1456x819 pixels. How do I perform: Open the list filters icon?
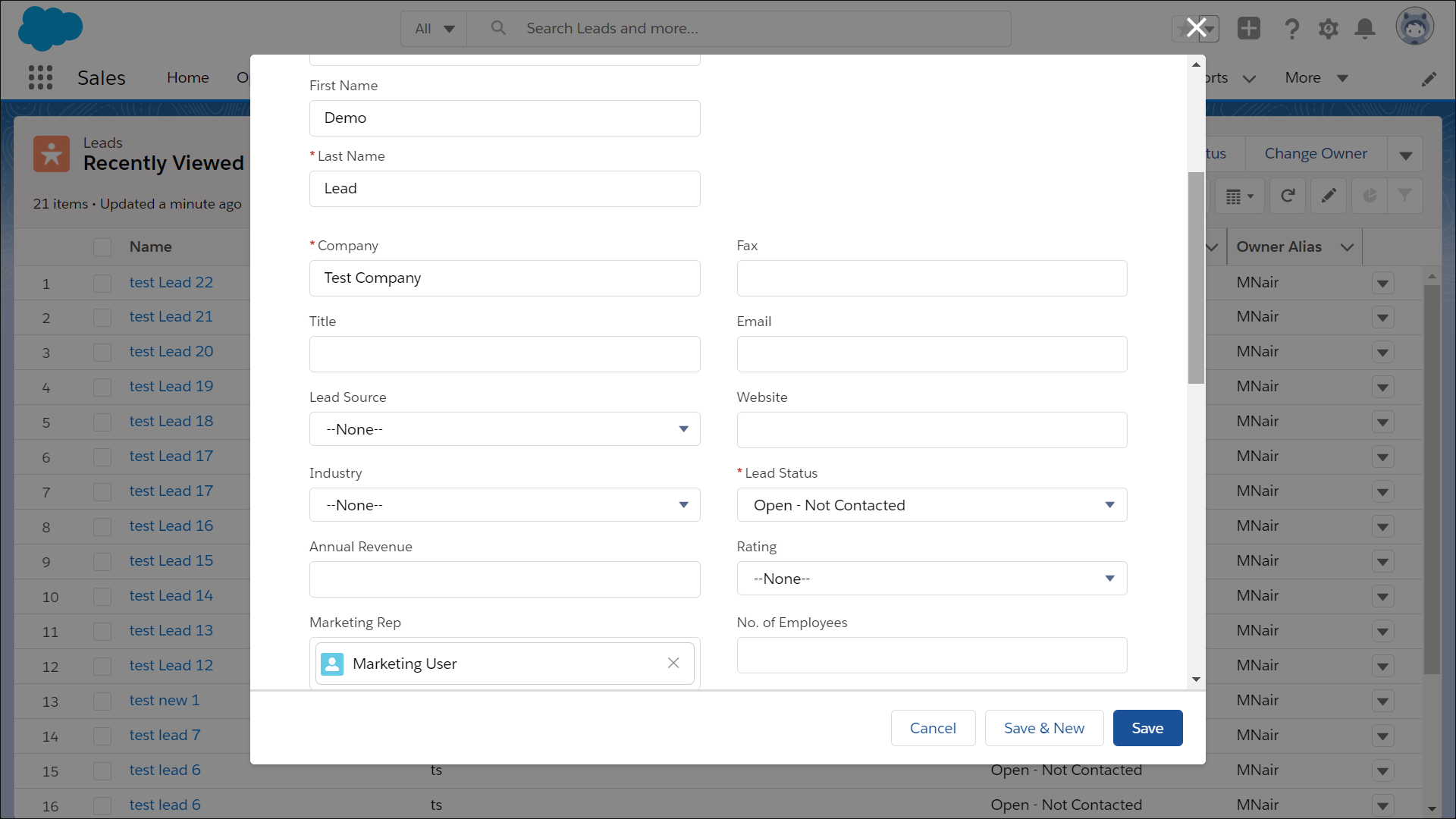(1405, 196)
